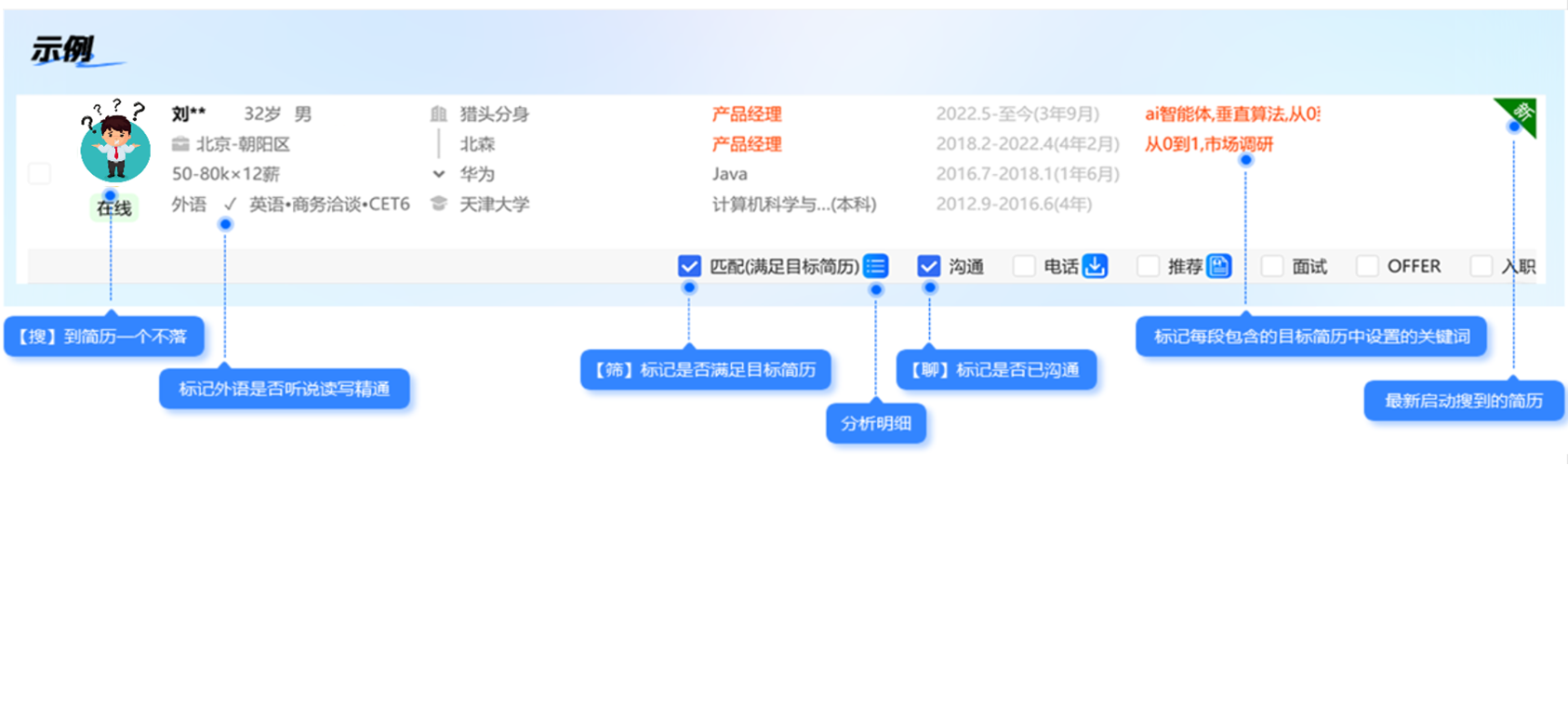Check the 推荐 checkbox

(x=1148, y=266)
